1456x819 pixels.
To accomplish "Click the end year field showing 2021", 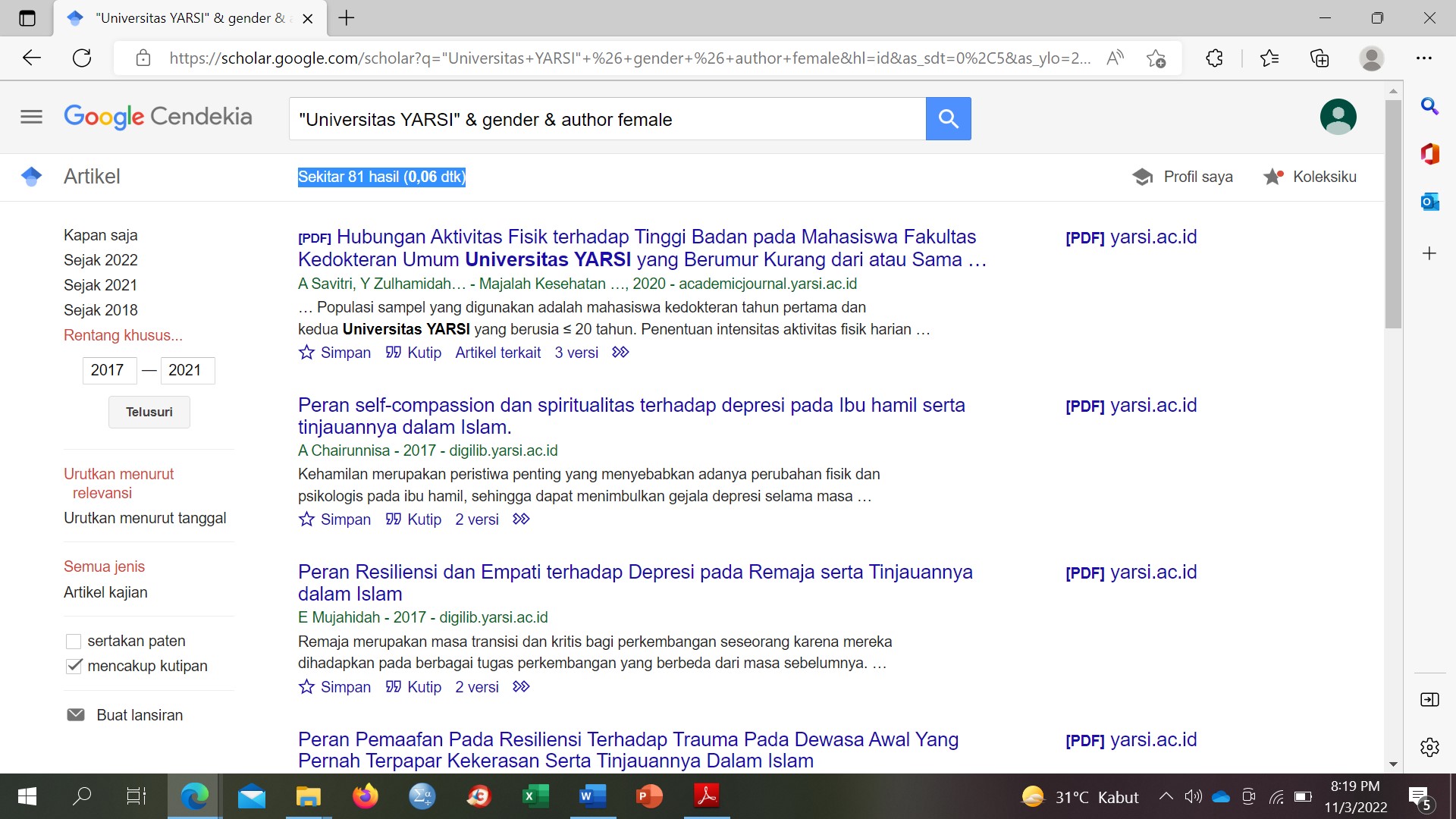I will [187, 370].
